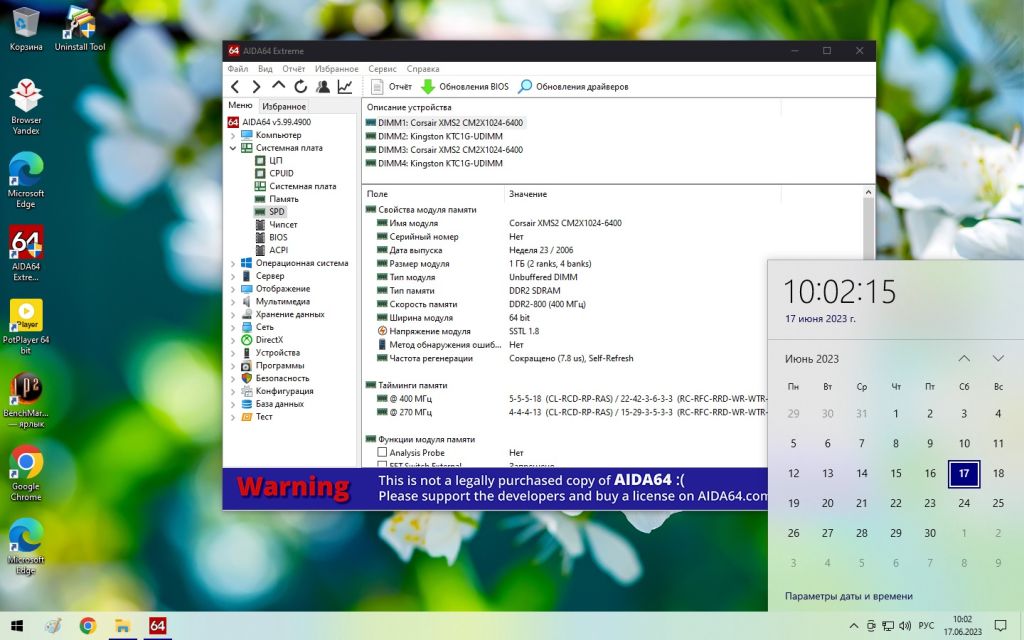This screenshot has height=640, width=1024.
Task: Go to next month in calendar
Action: (x=998, y=359)
